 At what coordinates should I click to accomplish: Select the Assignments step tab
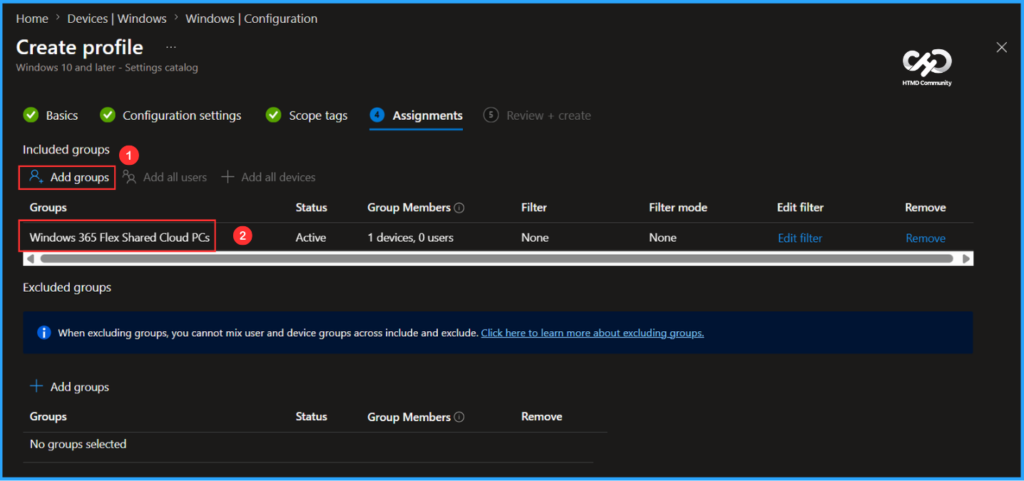[x=427, y=116]
